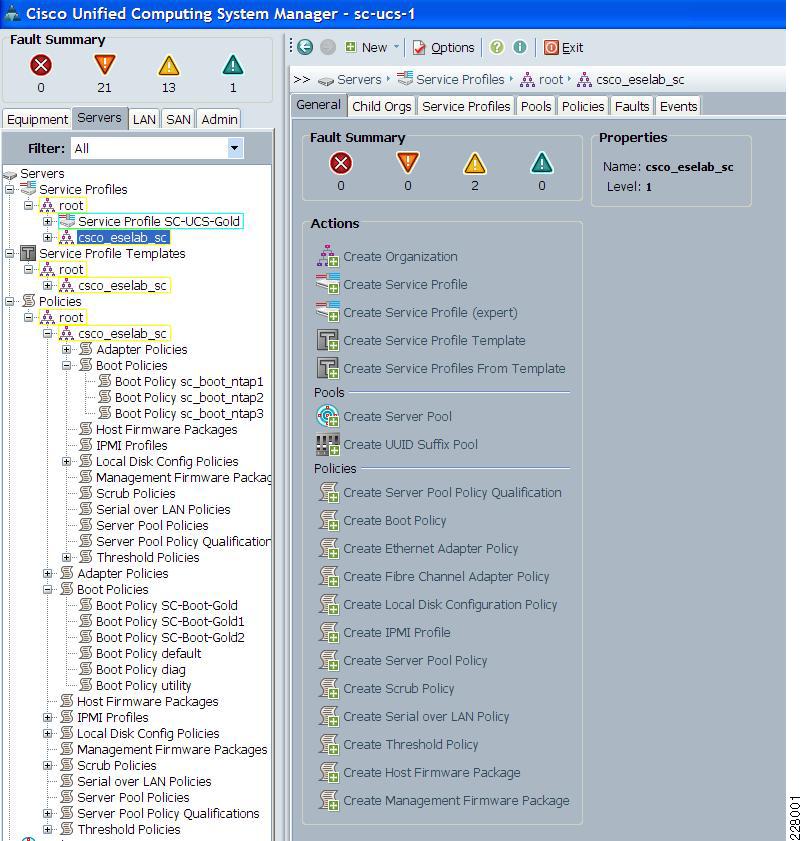Click Create Server Pool Policy Qualification link
This screenshot has width=802, height=841.
(x=452, y=492)
